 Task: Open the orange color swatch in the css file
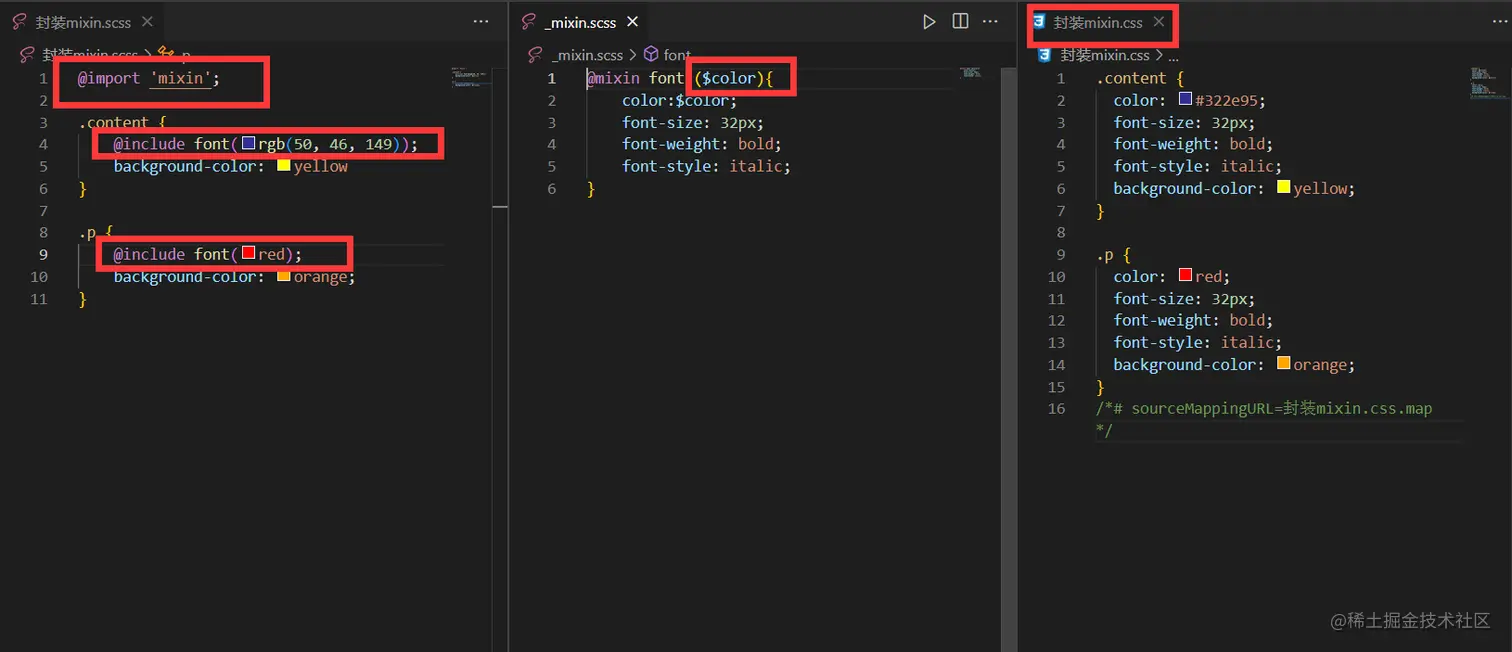point(1283,364)
